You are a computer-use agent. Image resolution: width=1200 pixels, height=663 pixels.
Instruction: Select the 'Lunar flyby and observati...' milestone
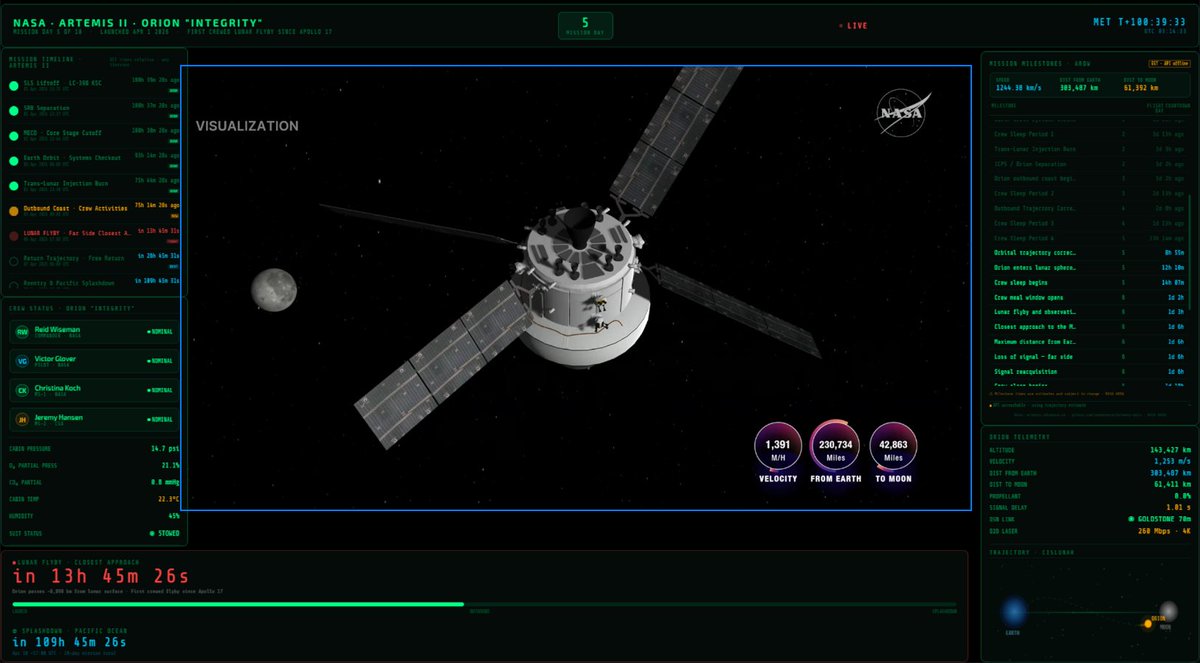click(x=1087, y=313)
